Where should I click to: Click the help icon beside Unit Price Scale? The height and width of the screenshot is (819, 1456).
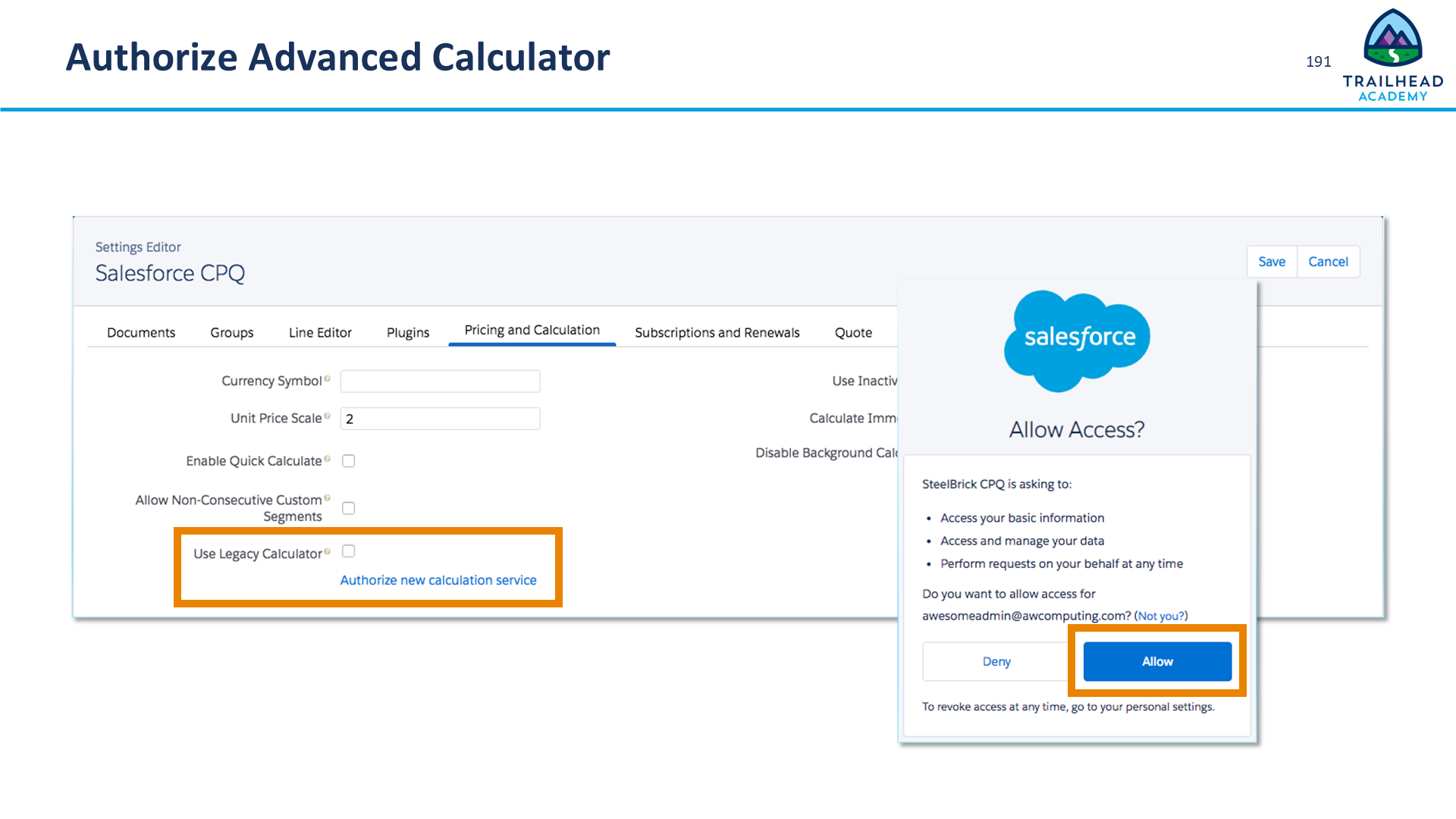[x=327, y=416]
